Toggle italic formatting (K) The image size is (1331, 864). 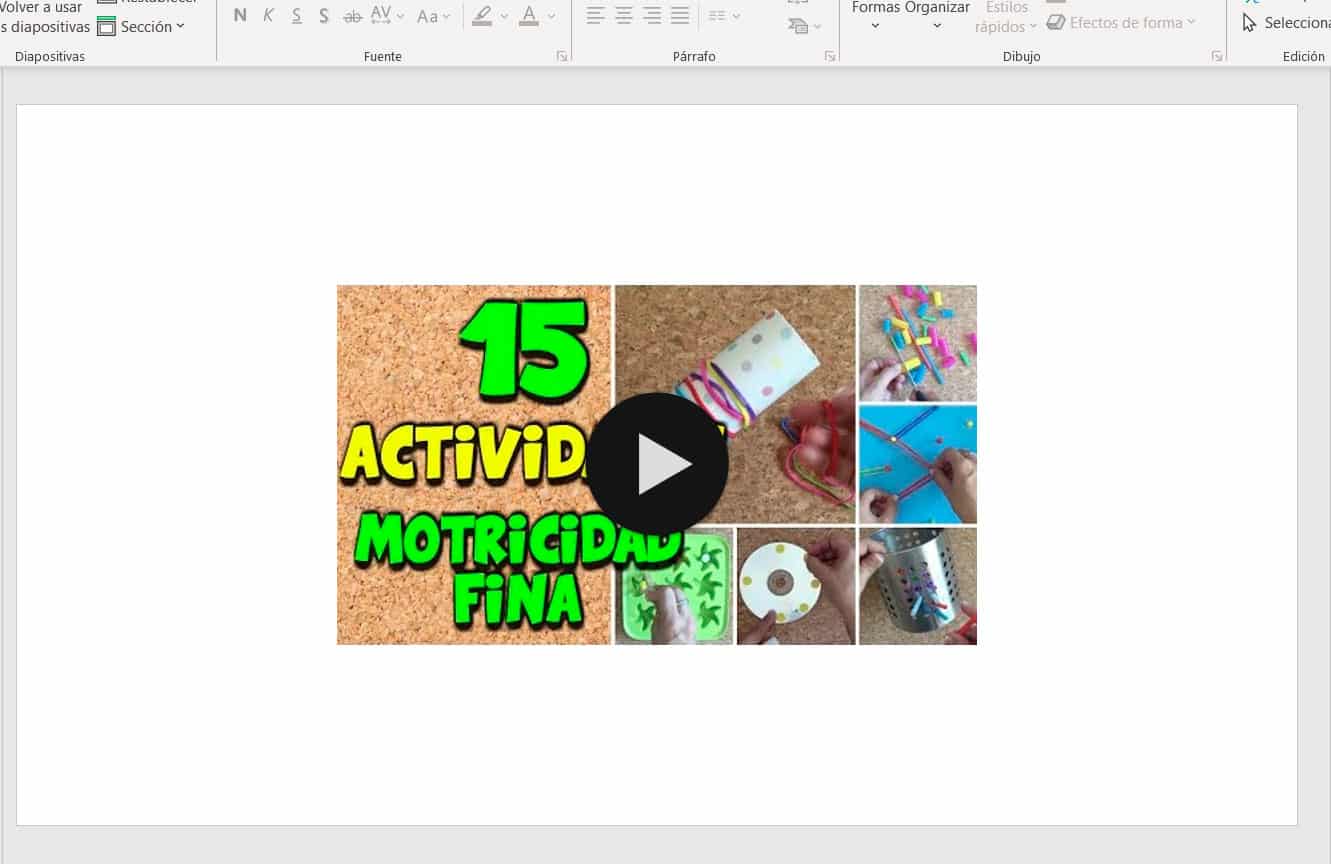tap(268, 16)
